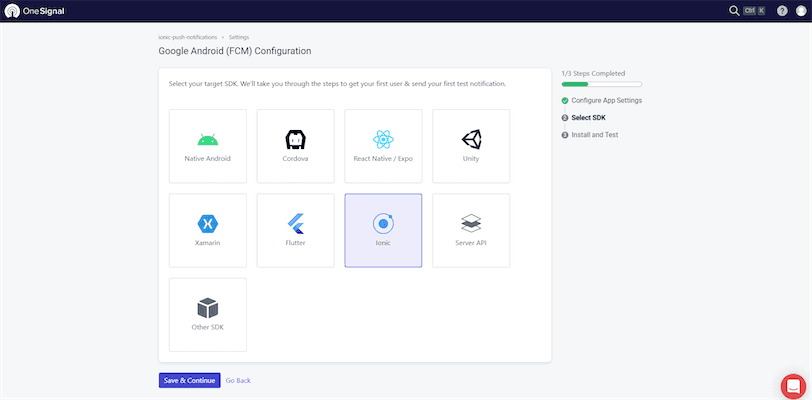Select the Xamarin SDK icon
The width and height of the screenshot is (812, 400).
208,224
